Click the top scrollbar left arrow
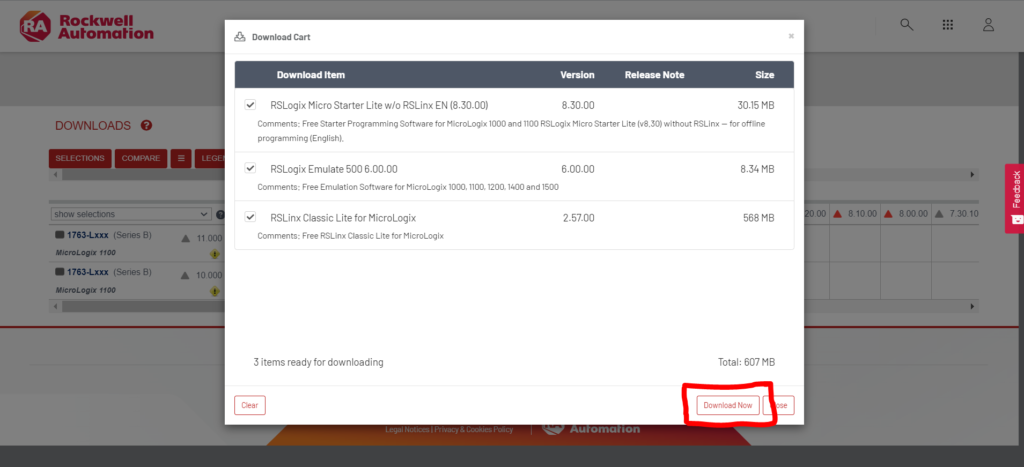Viewport: 1024px width, 467px height. (56, 175)
